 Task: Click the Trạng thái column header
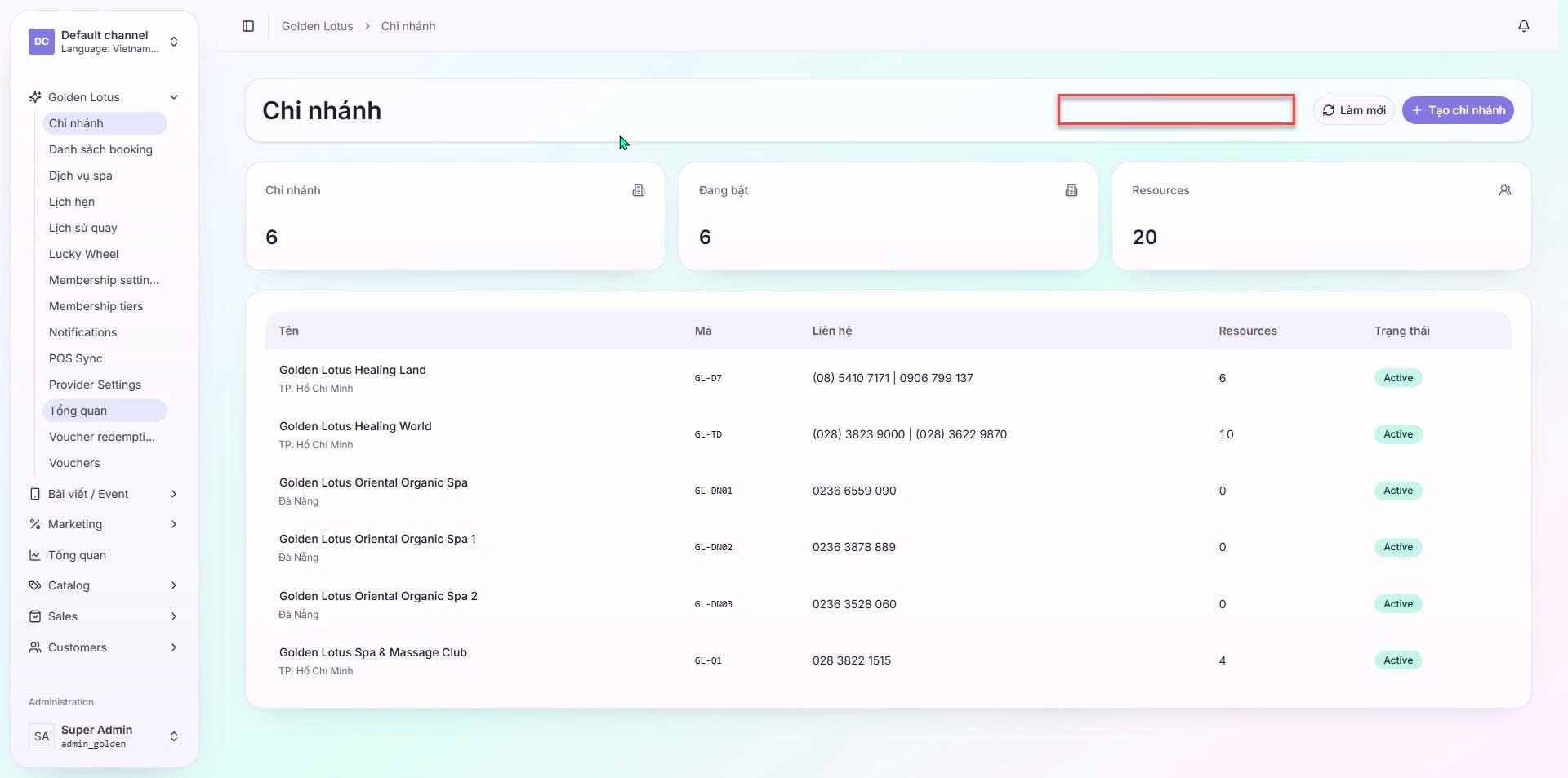[1402, 331]
